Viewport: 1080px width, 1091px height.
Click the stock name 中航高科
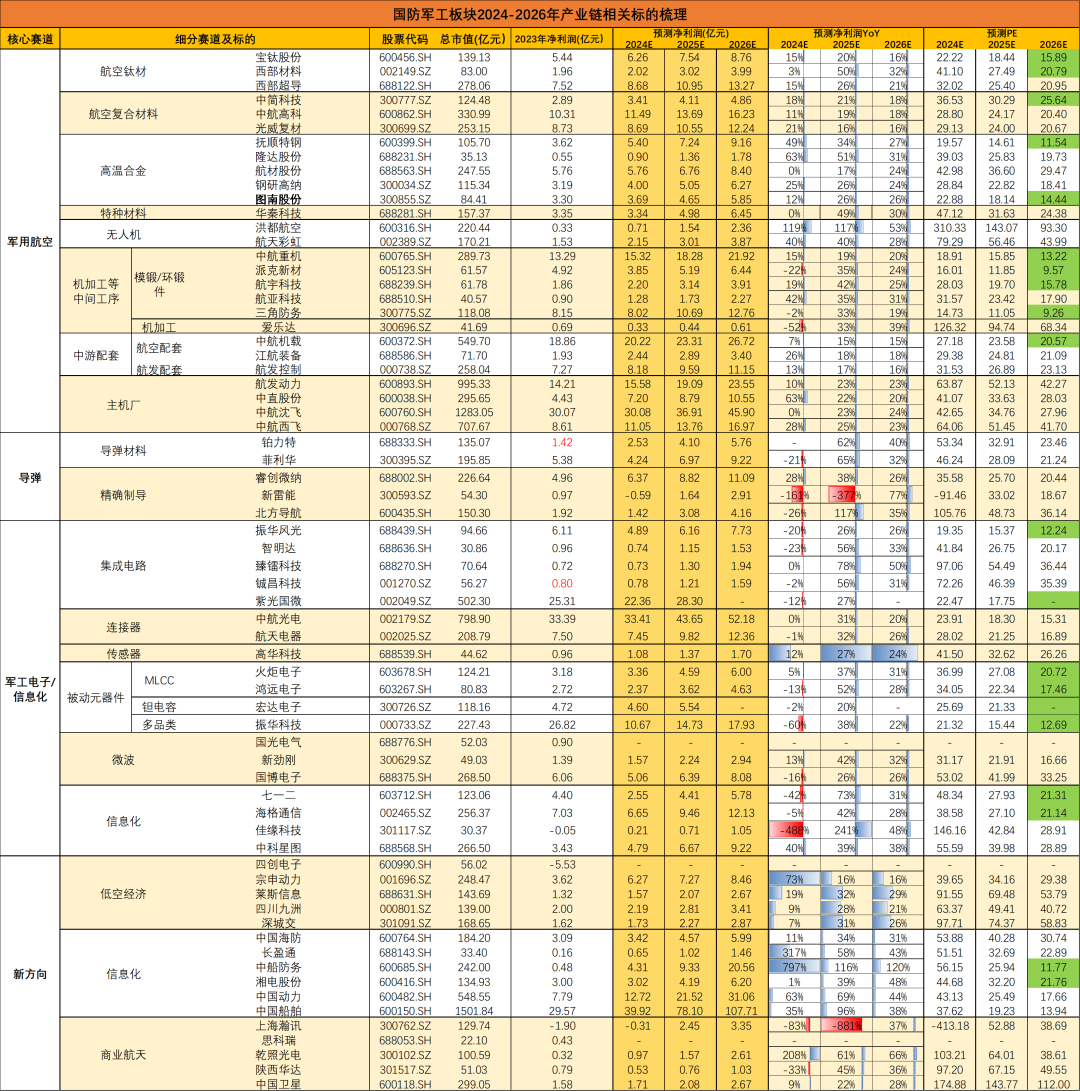[278, 114]
